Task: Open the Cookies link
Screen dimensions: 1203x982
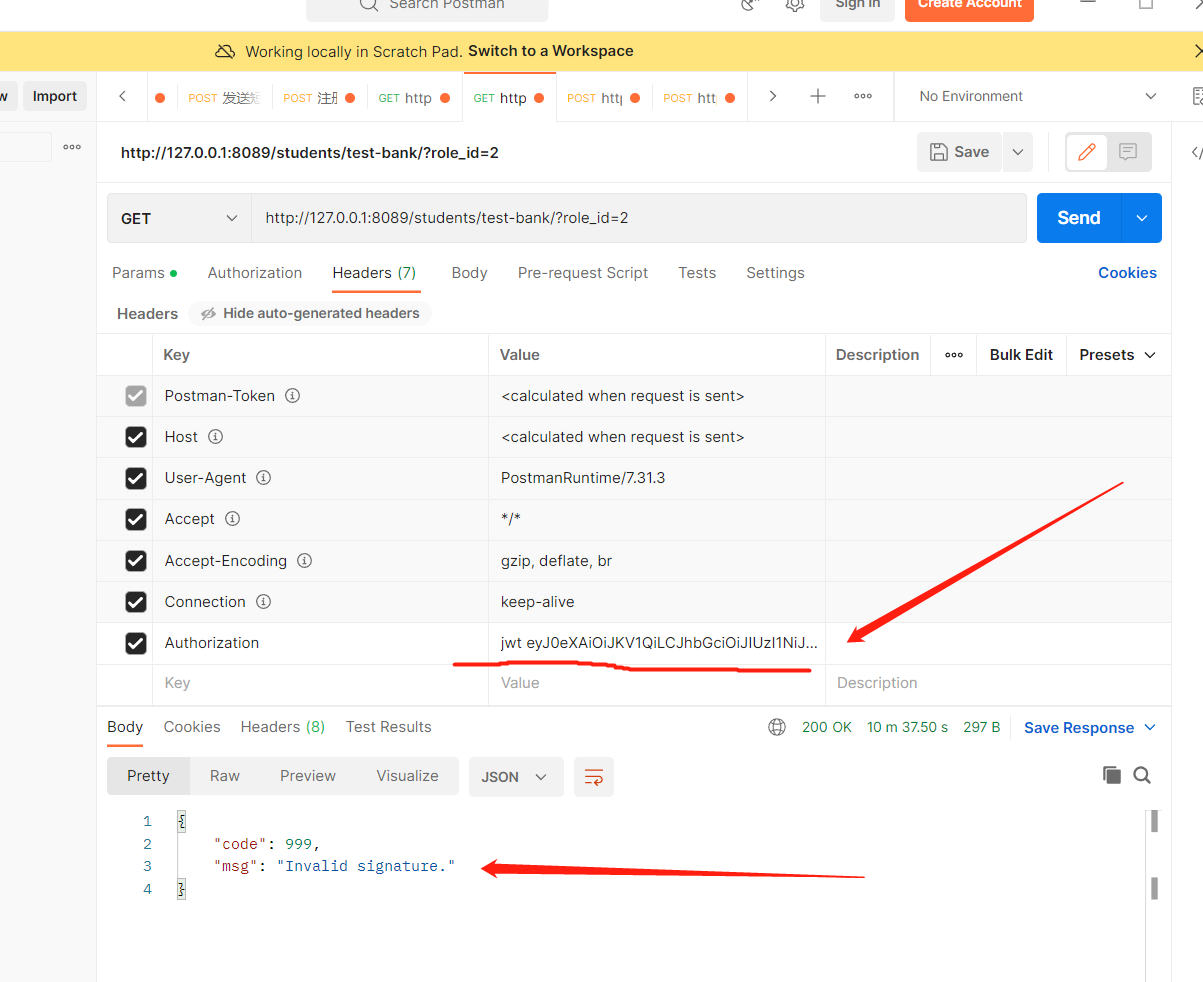Action: click(x=1127, y=273)
